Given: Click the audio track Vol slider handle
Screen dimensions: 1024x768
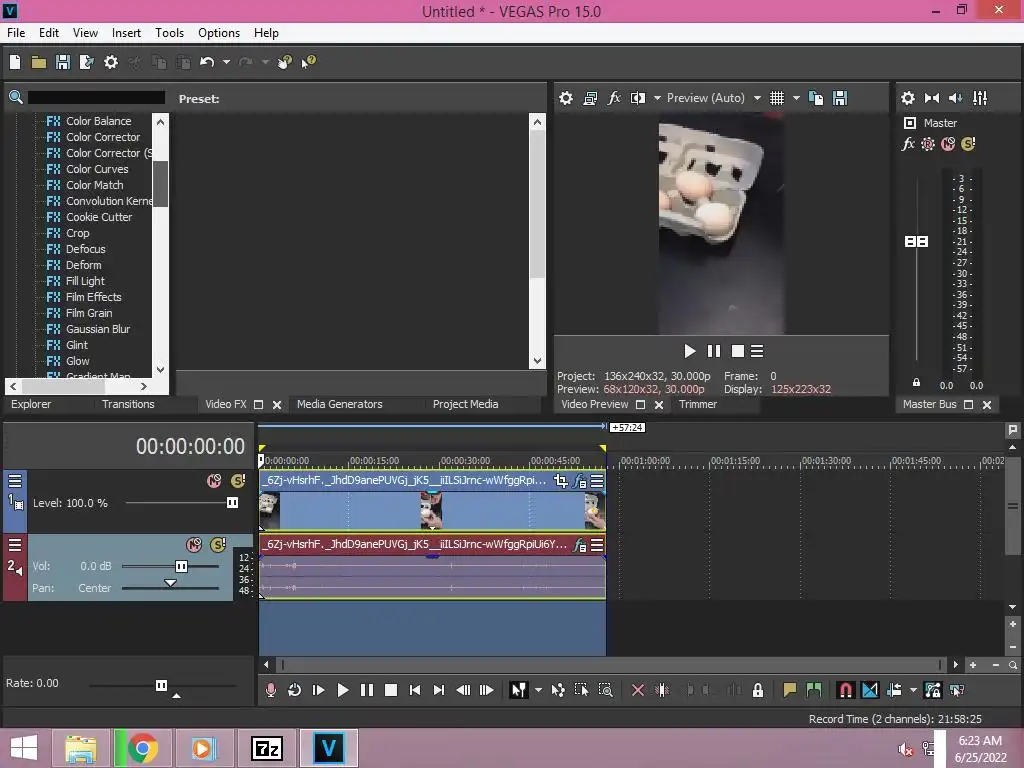Looking at the screenshot, I should pos(182,566).
